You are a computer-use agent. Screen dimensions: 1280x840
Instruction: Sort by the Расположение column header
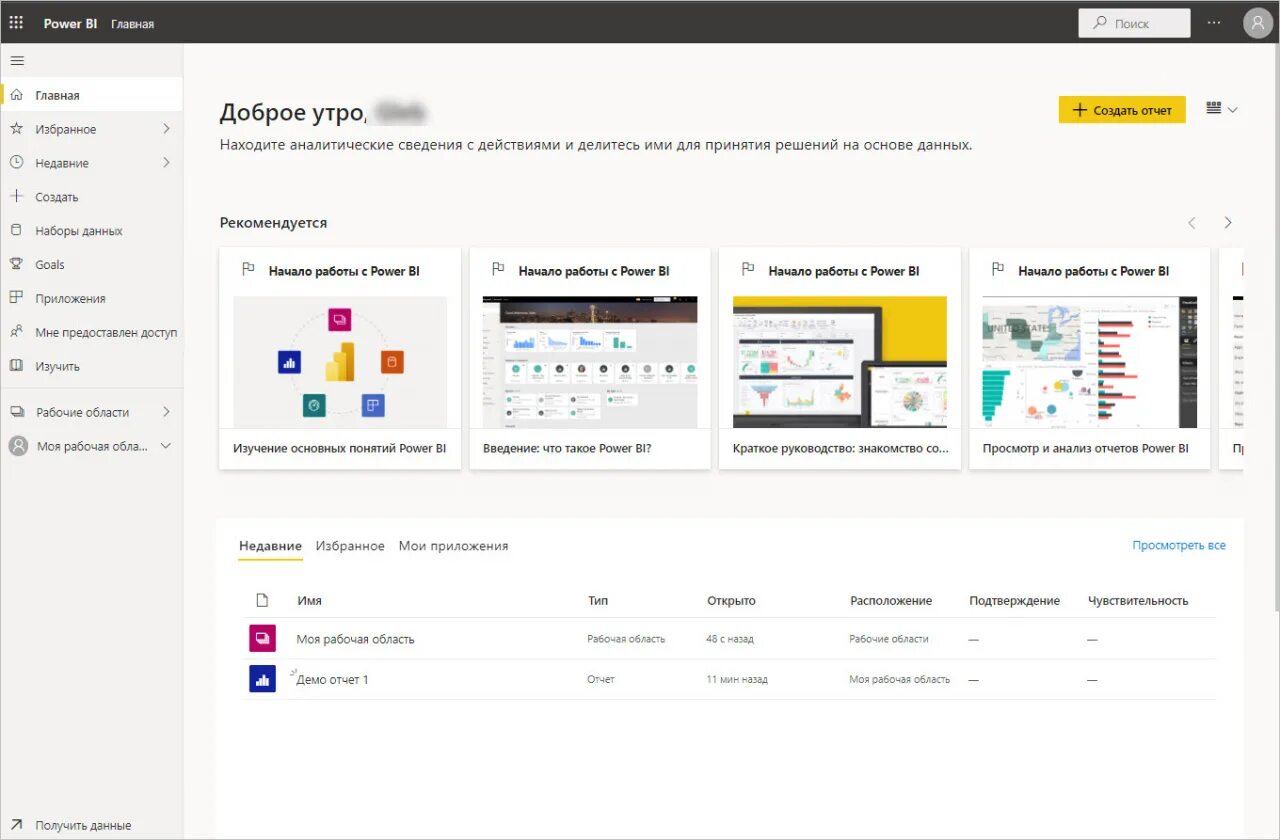click(x=891, y=600)
